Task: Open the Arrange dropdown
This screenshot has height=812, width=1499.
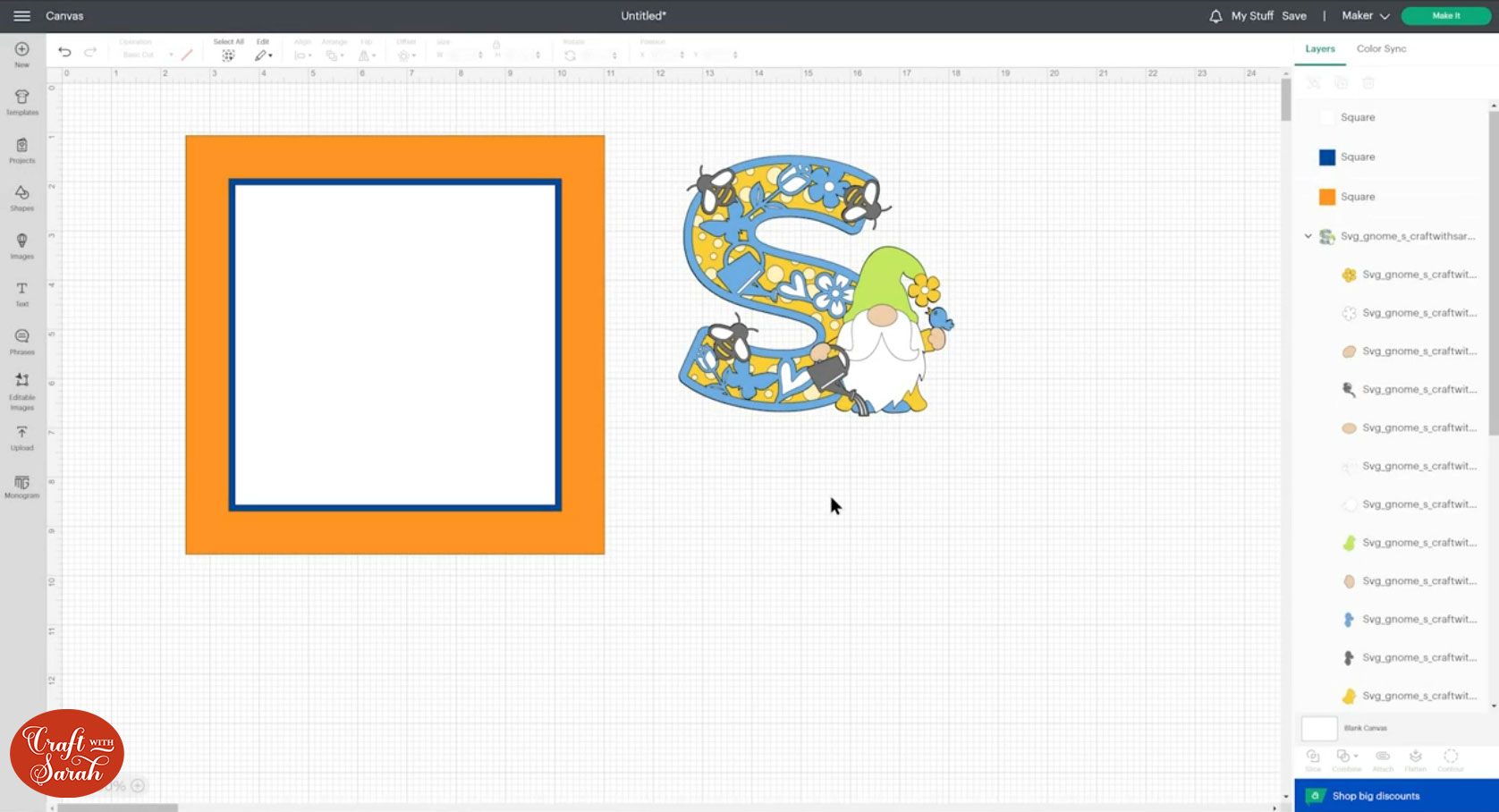Action: click(335, 55)
